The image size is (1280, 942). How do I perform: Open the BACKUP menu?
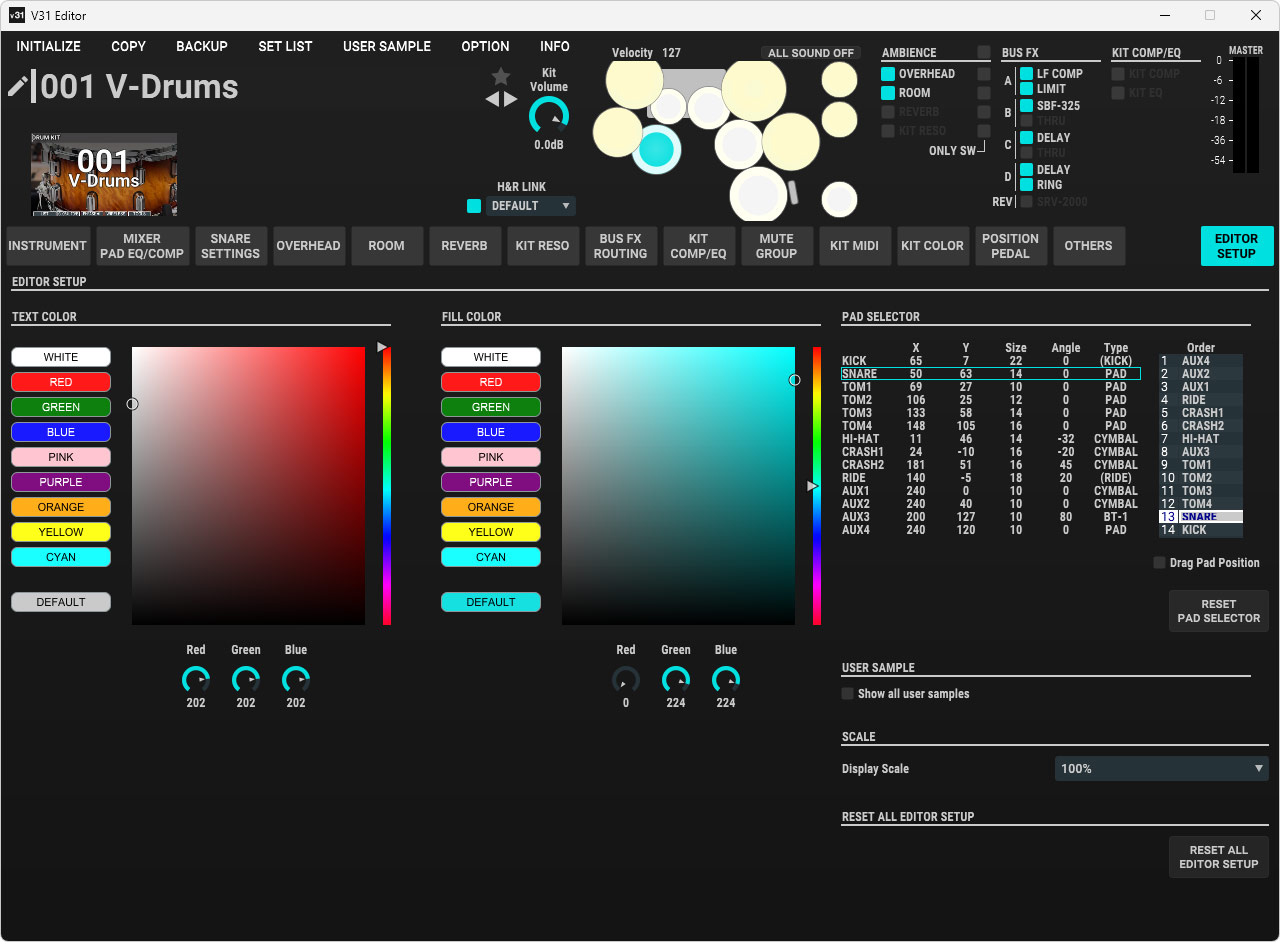coord(202,46)
